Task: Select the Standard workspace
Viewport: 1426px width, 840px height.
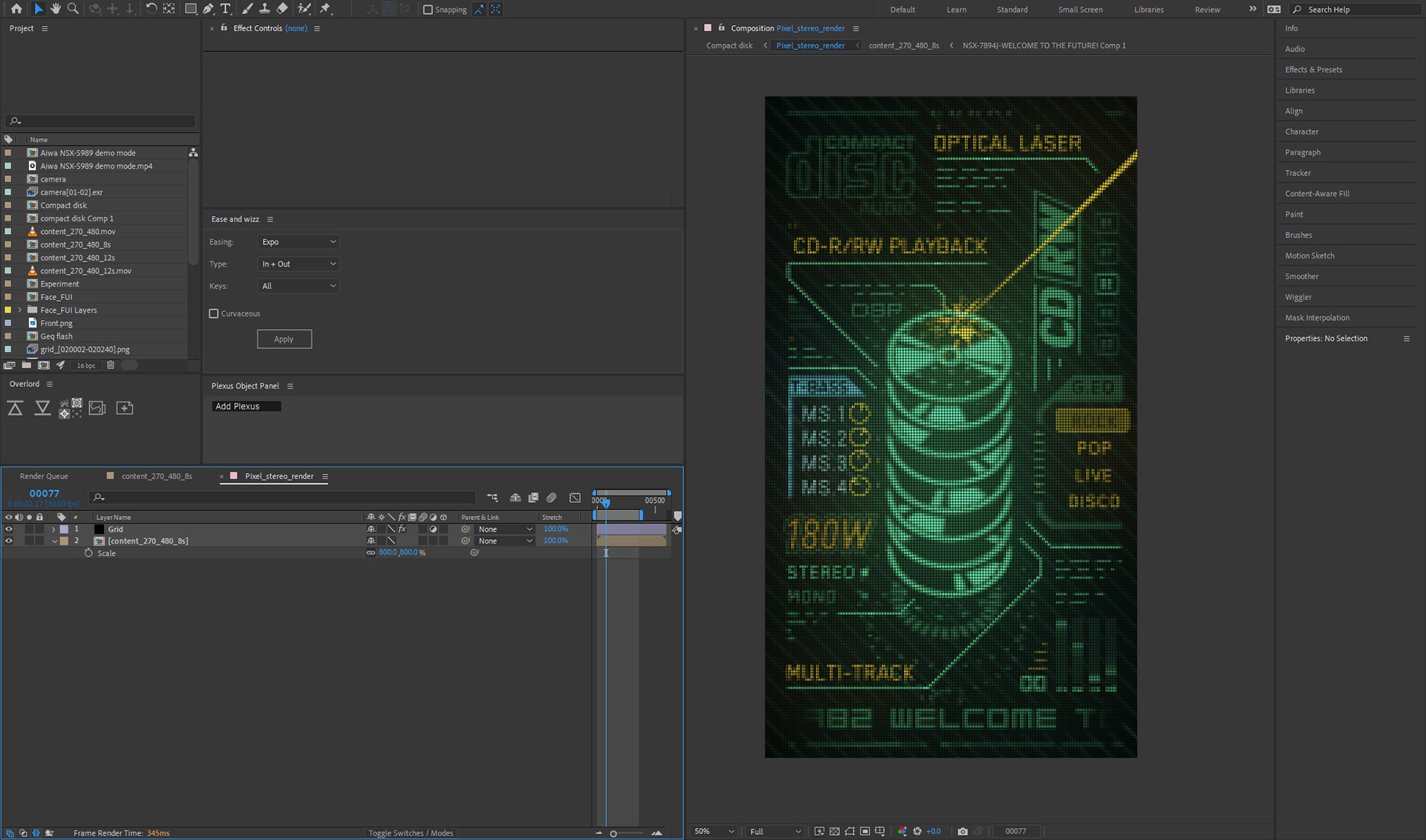Action: (1012, 10)
